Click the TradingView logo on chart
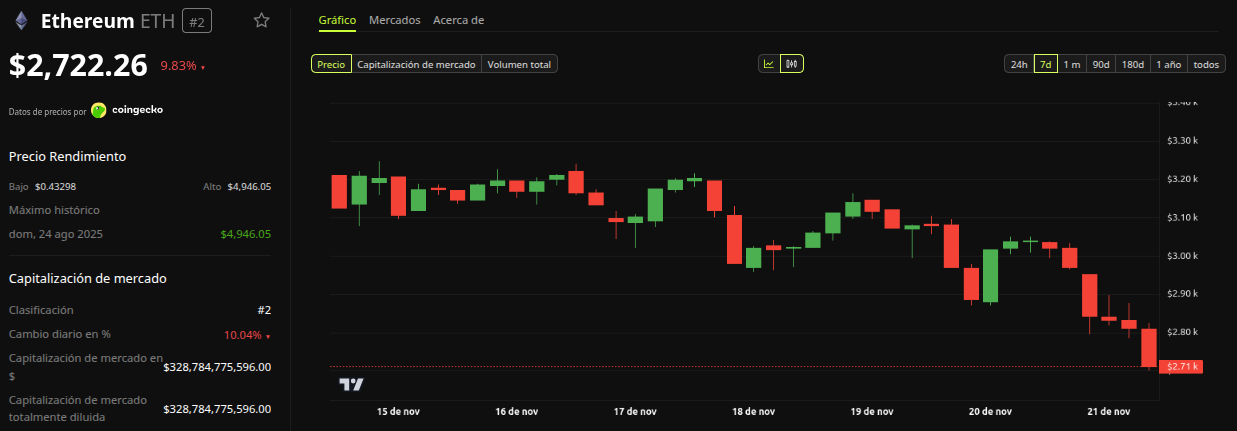Image resolution: width=1237 pixels, height=431 pixels. [351, 385]
